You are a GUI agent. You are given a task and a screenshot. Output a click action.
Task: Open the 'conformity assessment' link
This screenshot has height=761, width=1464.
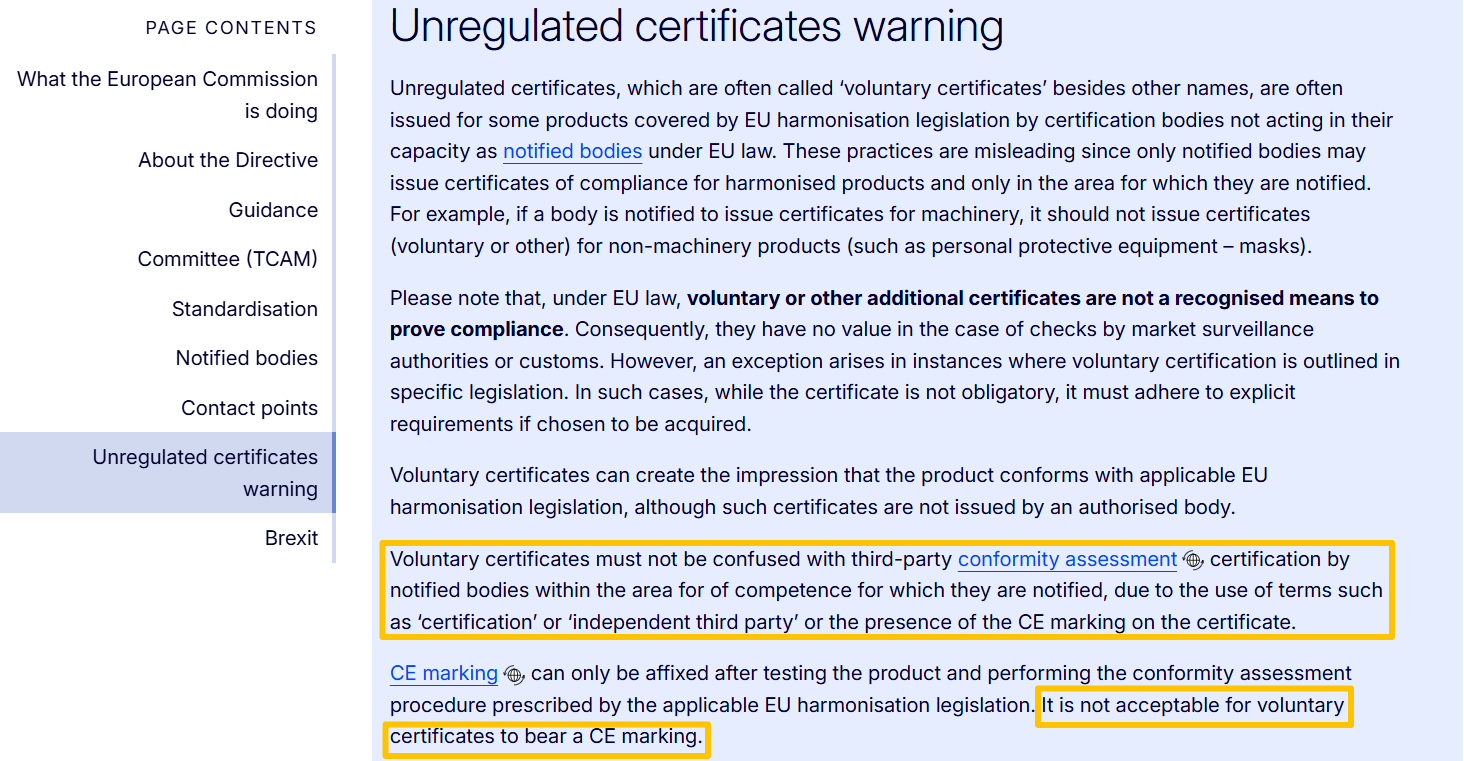[1067, 559]
